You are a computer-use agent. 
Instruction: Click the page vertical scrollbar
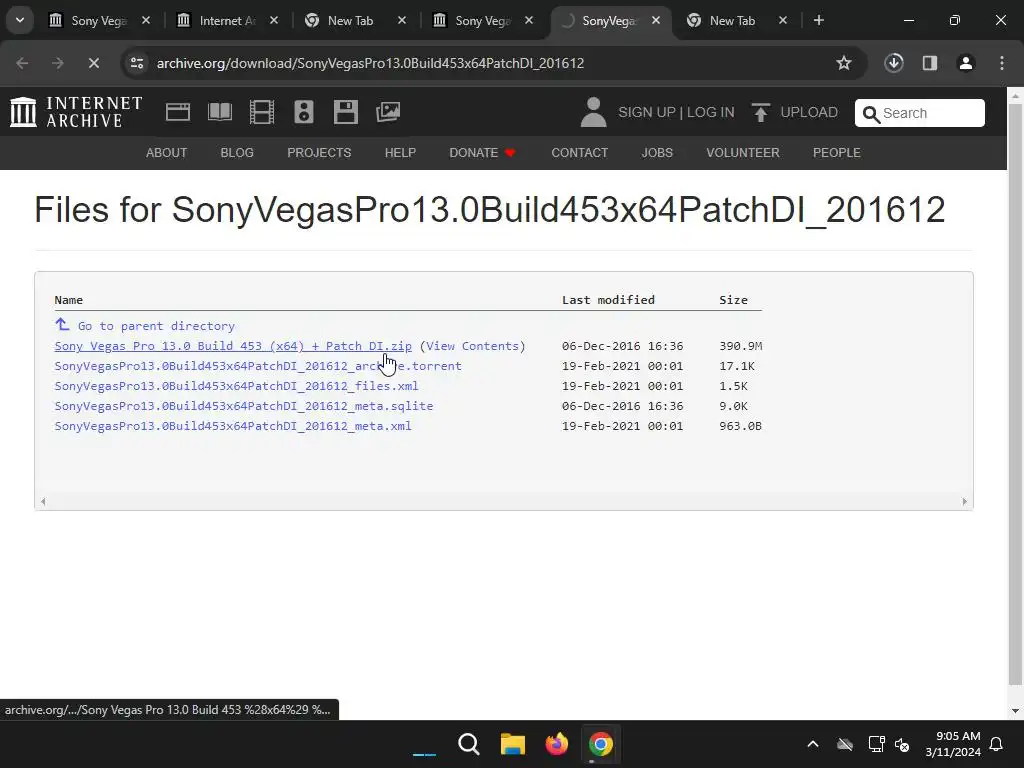(x=1015, y=394)
